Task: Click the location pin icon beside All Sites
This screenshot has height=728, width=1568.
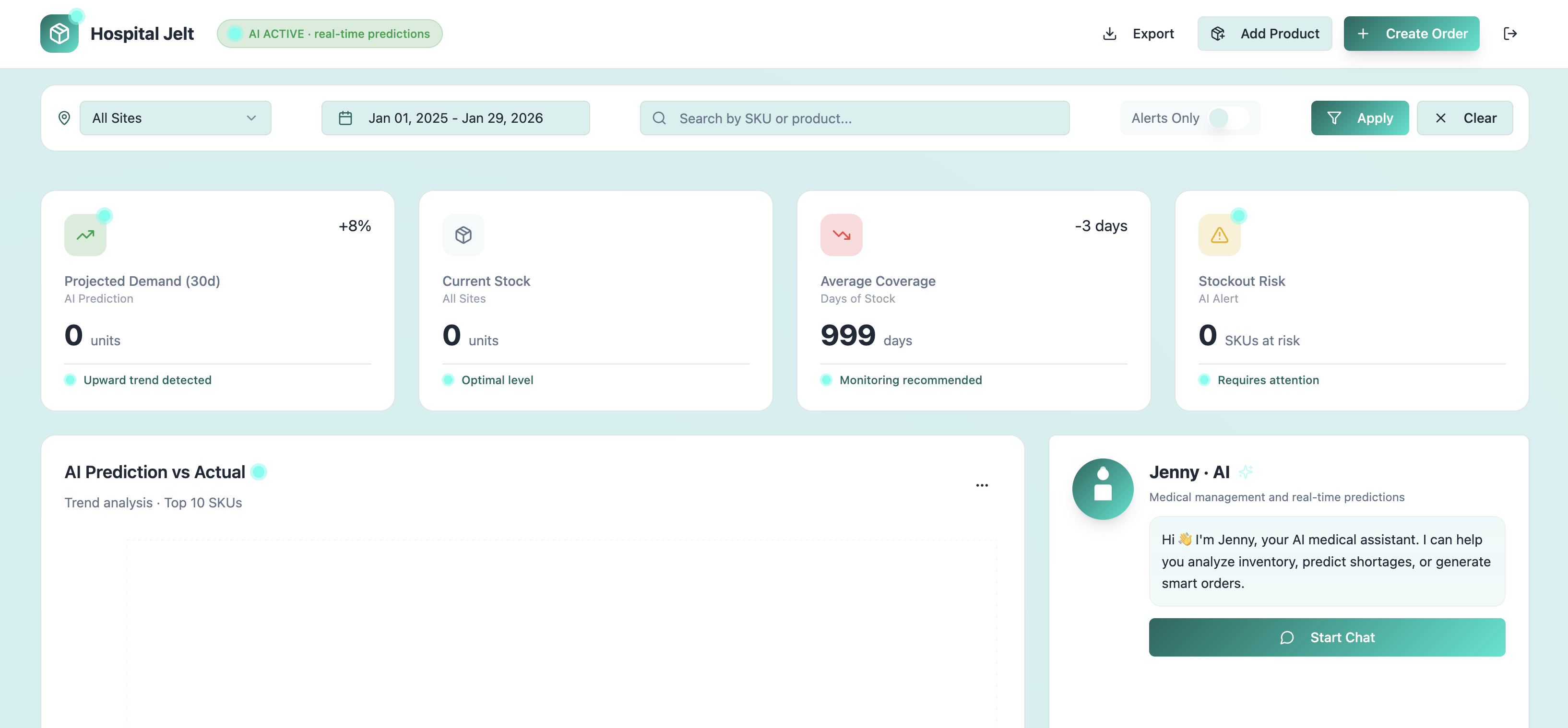Action: 64,118
